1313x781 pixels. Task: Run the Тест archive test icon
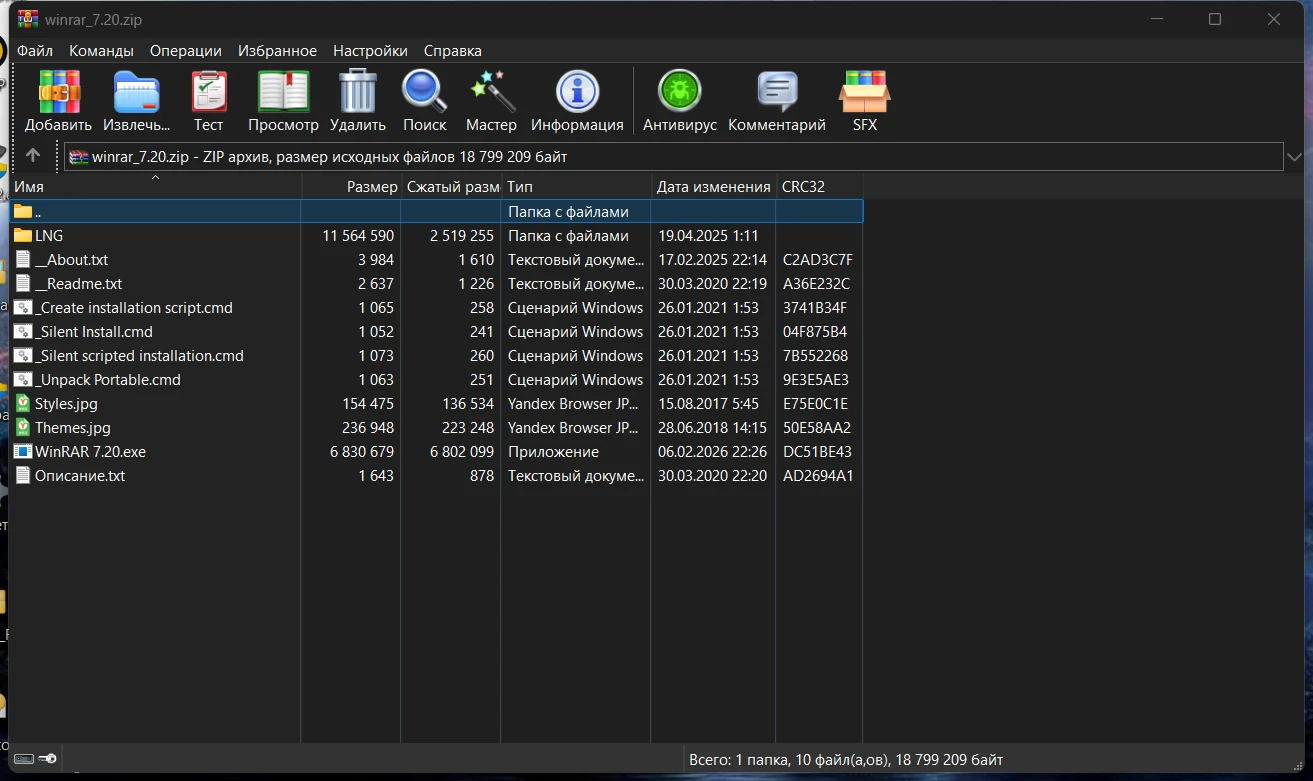[208, 93]
